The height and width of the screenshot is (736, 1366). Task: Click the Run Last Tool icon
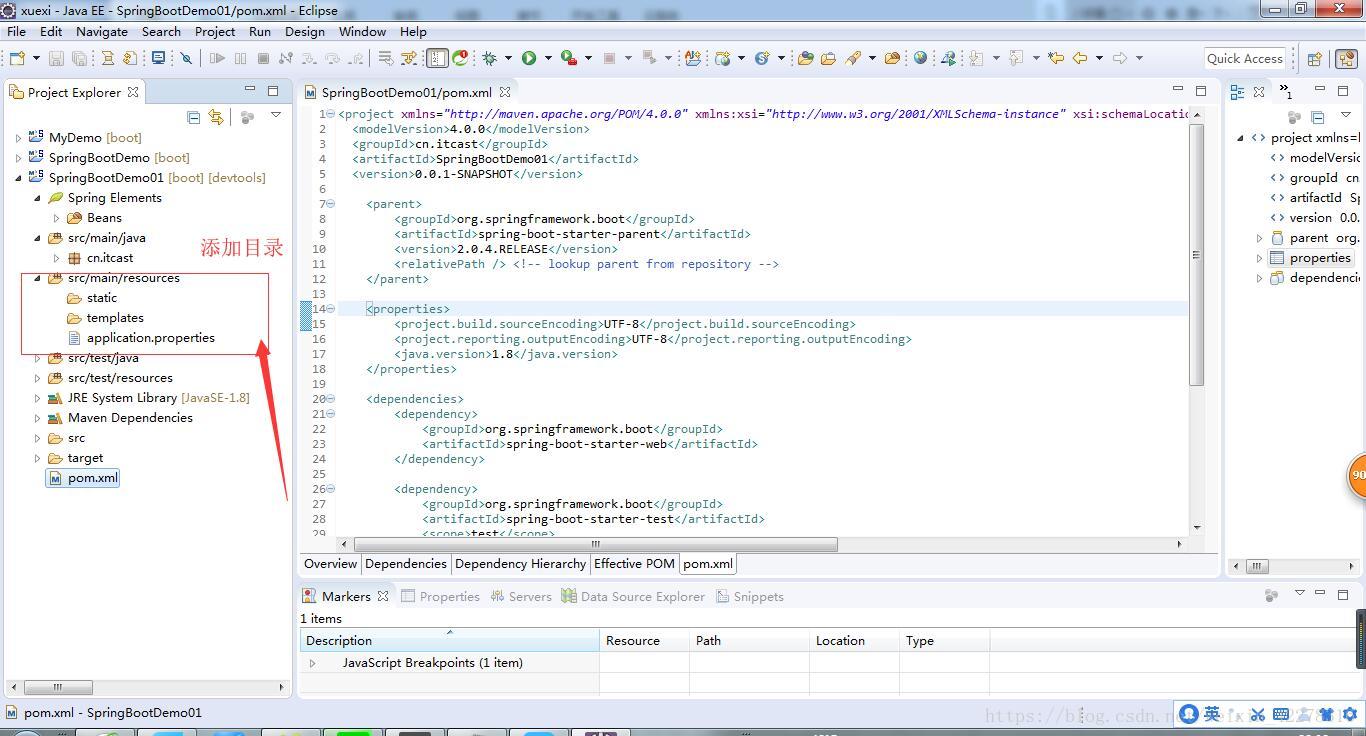(569, 58)
